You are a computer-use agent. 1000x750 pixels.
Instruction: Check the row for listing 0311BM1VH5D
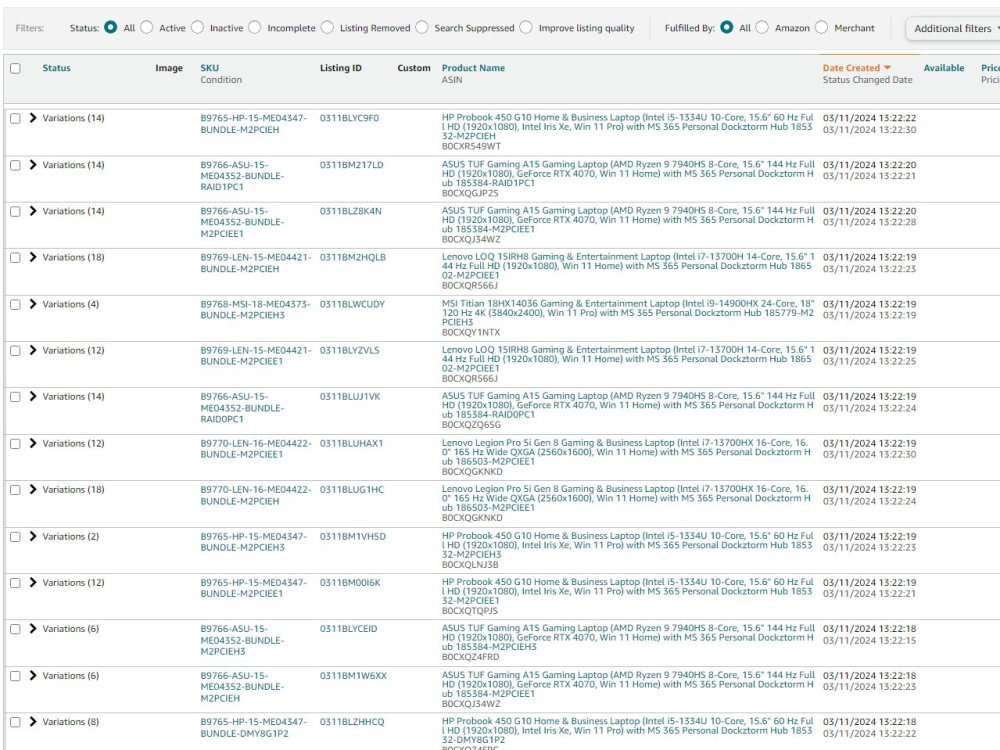pos(15,536)
